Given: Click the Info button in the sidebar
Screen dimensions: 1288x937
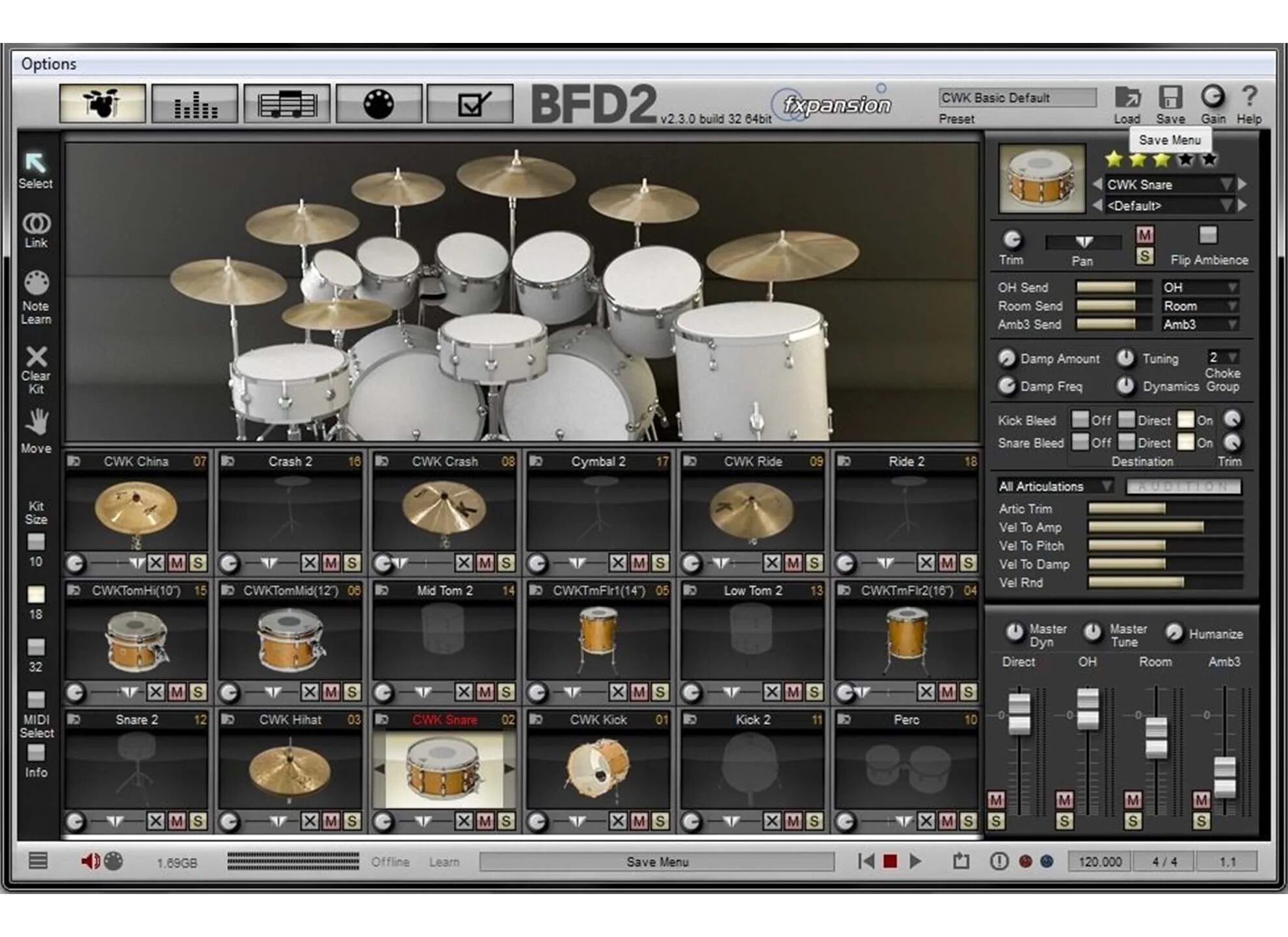Looking at the screenshot, I should [36, 754].
